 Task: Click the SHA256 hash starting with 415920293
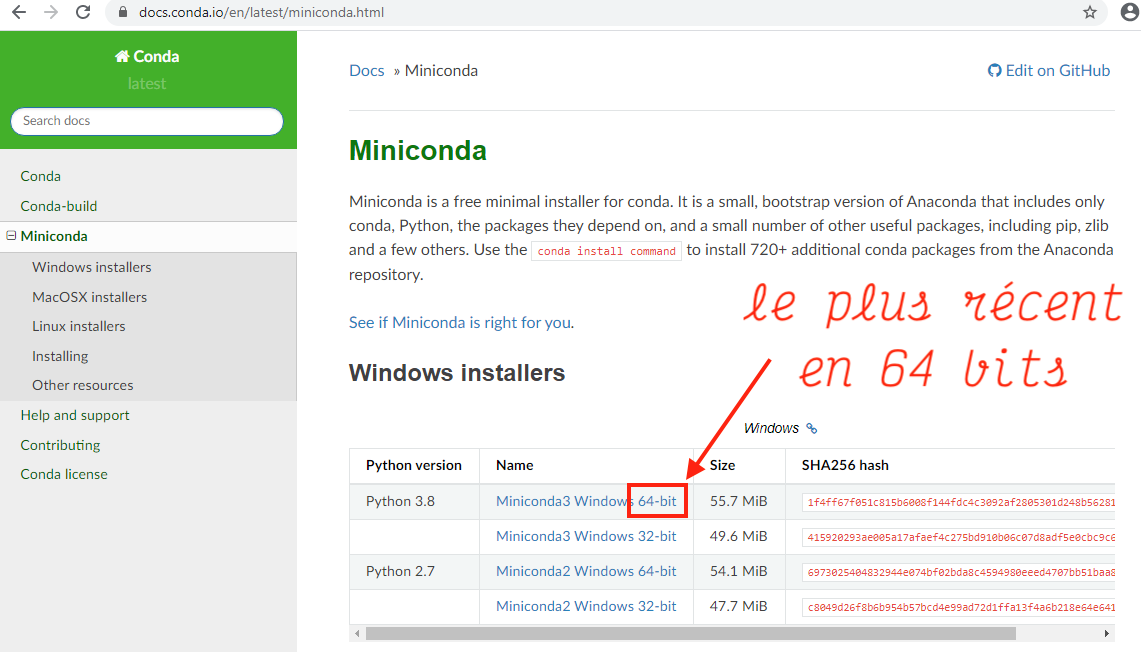[958, 537]
